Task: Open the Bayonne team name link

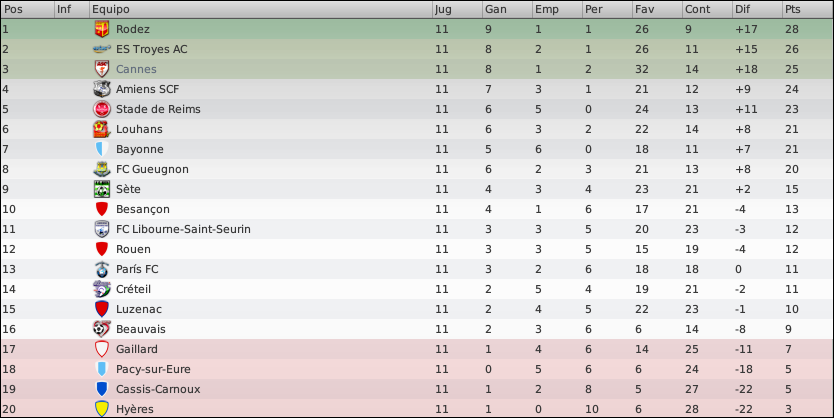Action: click(x=140, y=149)
